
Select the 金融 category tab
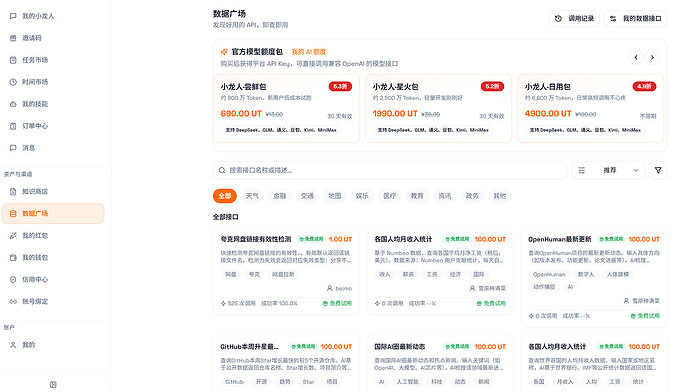280,196
